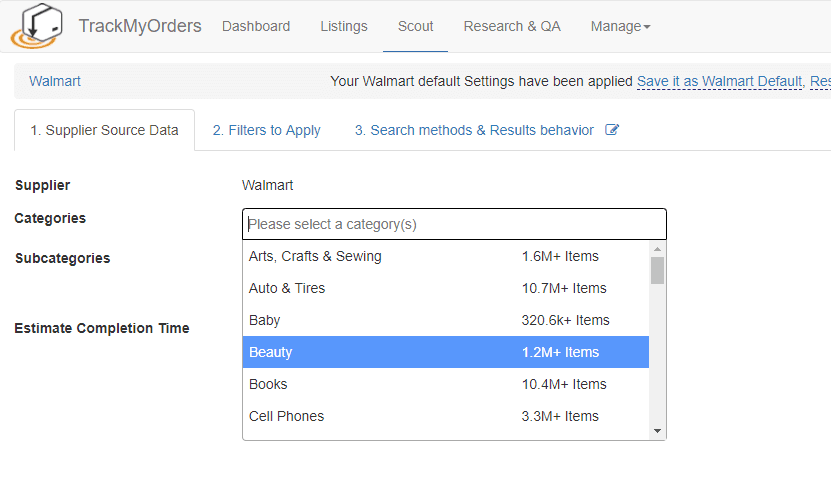
Task: Open the Listings menu item
Action: point(343,26)
